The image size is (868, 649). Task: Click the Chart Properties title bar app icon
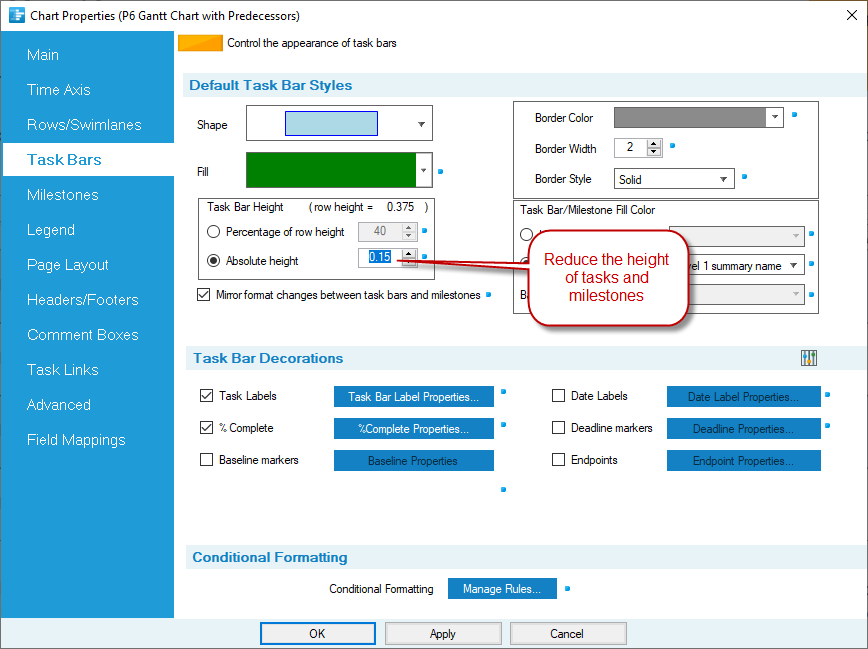(16, 16)
